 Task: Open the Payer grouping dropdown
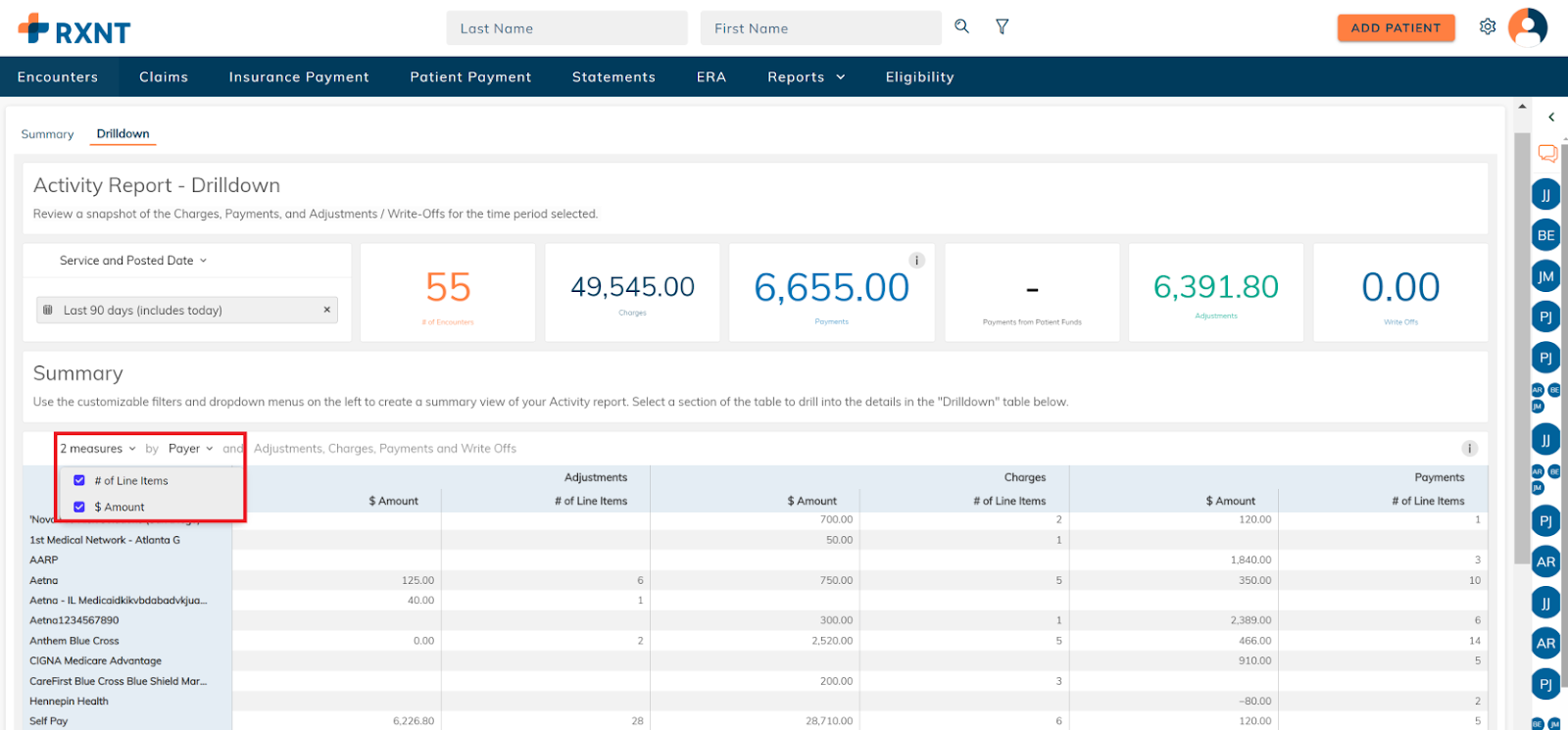pos(190,449)
